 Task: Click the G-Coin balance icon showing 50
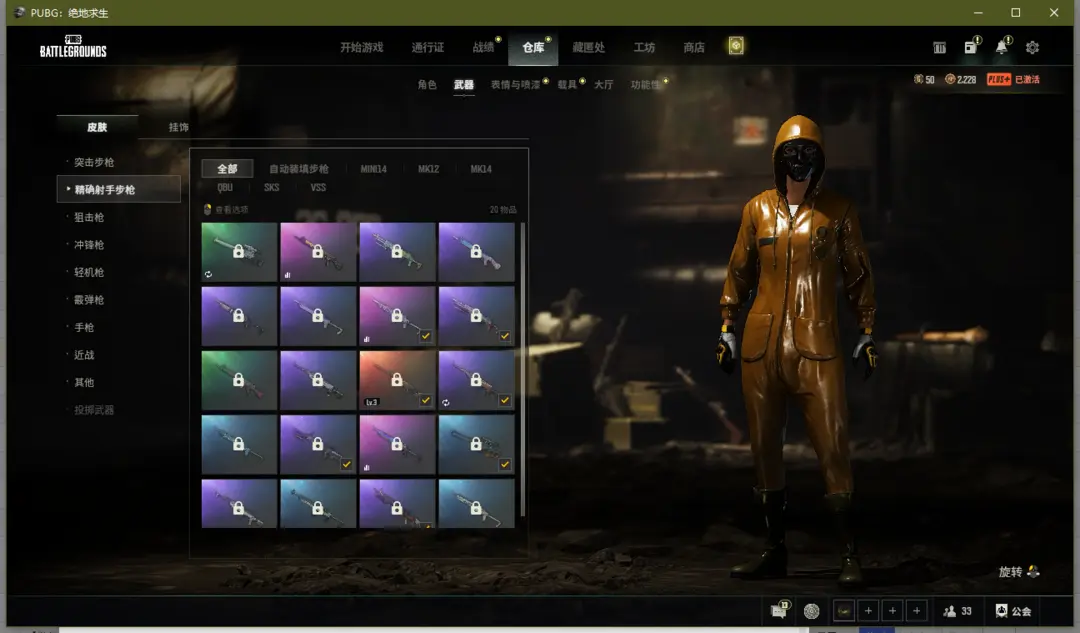pyautogui.click(x=919, y=79)
